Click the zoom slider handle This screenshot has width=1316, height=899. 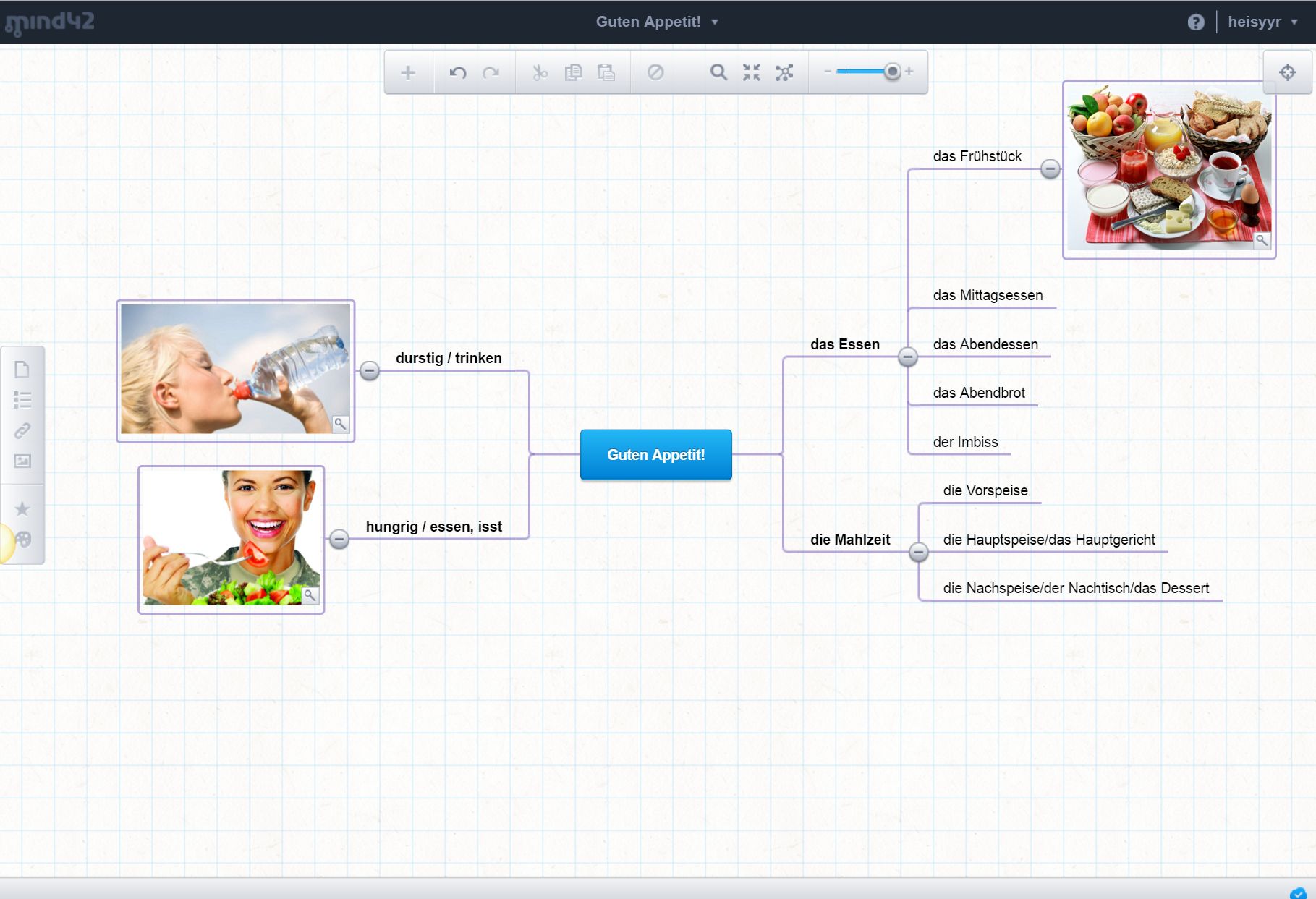[892, 72]
